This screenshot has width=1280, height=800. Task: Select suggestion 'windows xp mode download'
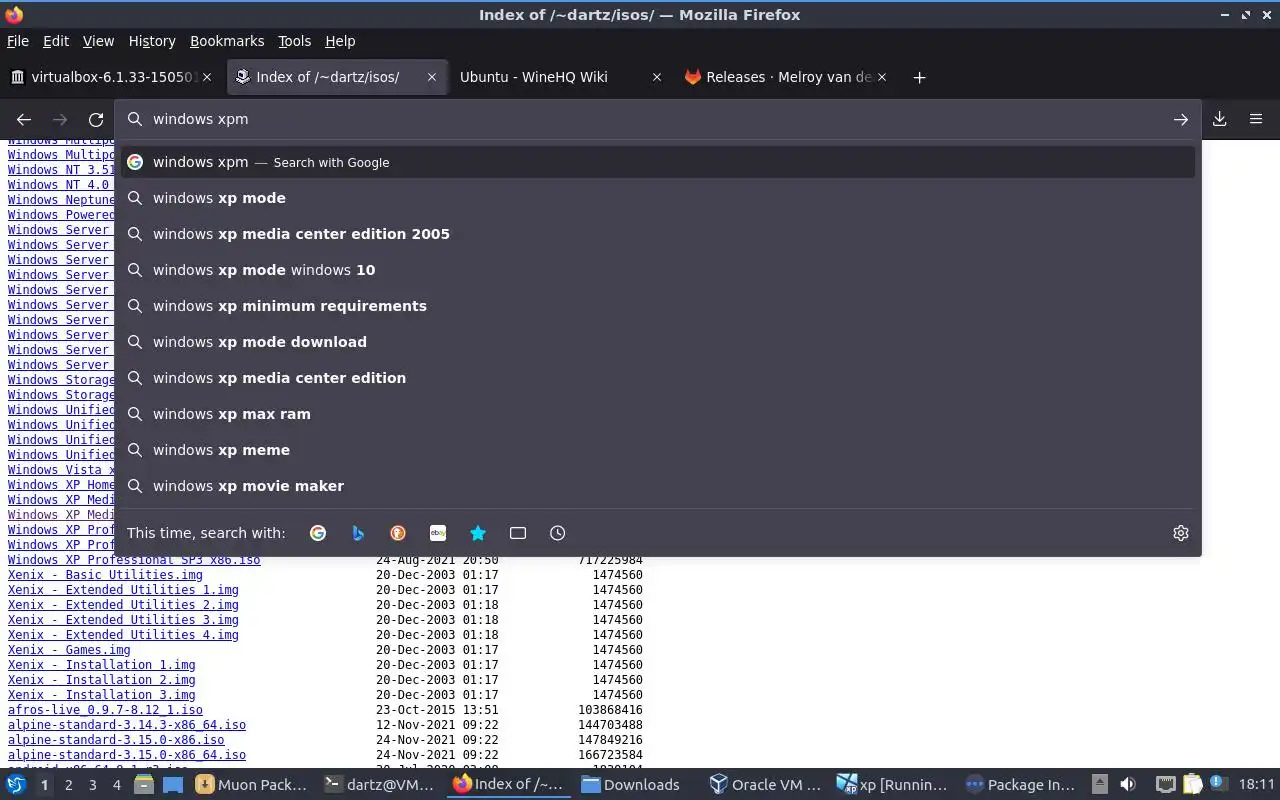(658, 342)
